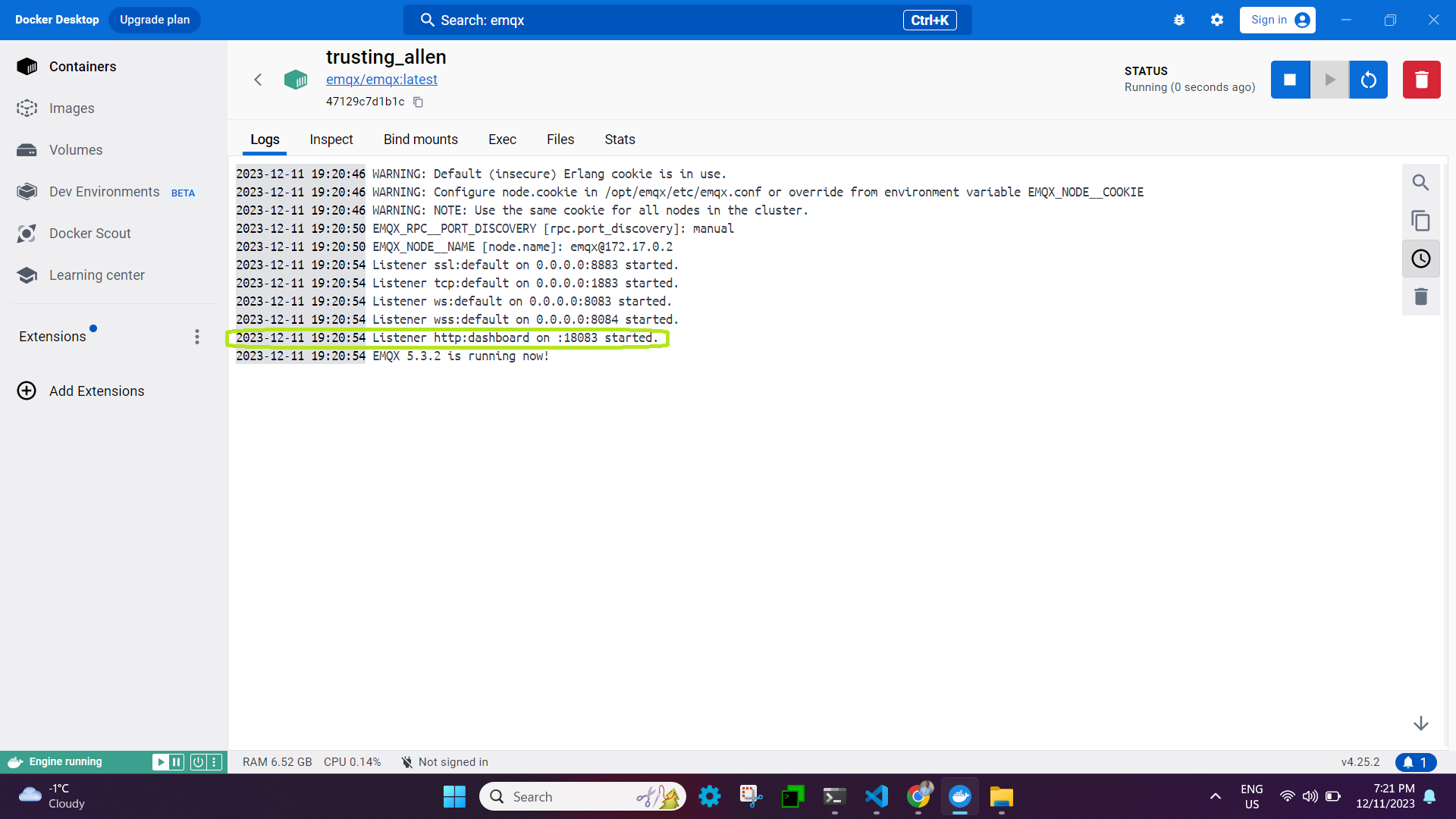The width and height of the screenshot is (1456, 819).
Task: Show hidden system tray icons
Action: (x=1216, y=797)
